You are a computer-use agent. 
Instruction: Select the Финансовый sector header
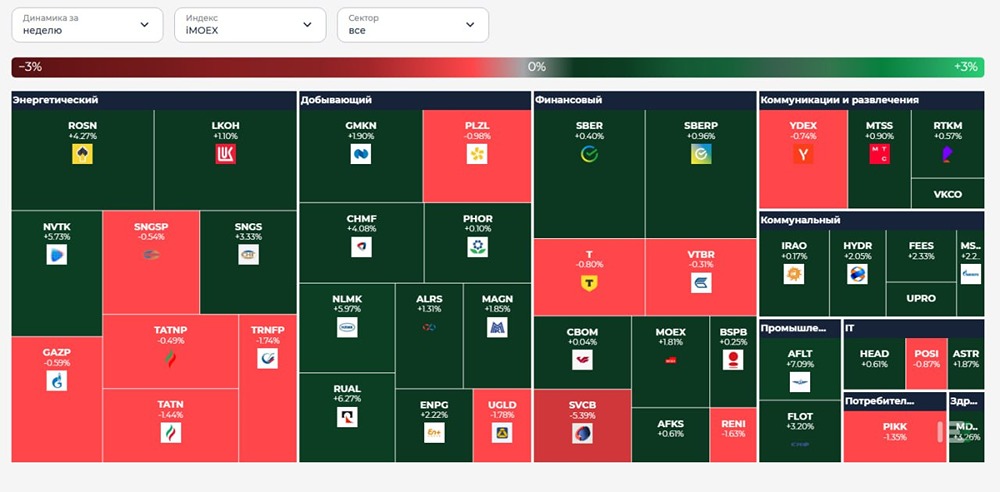click(645, 100)
